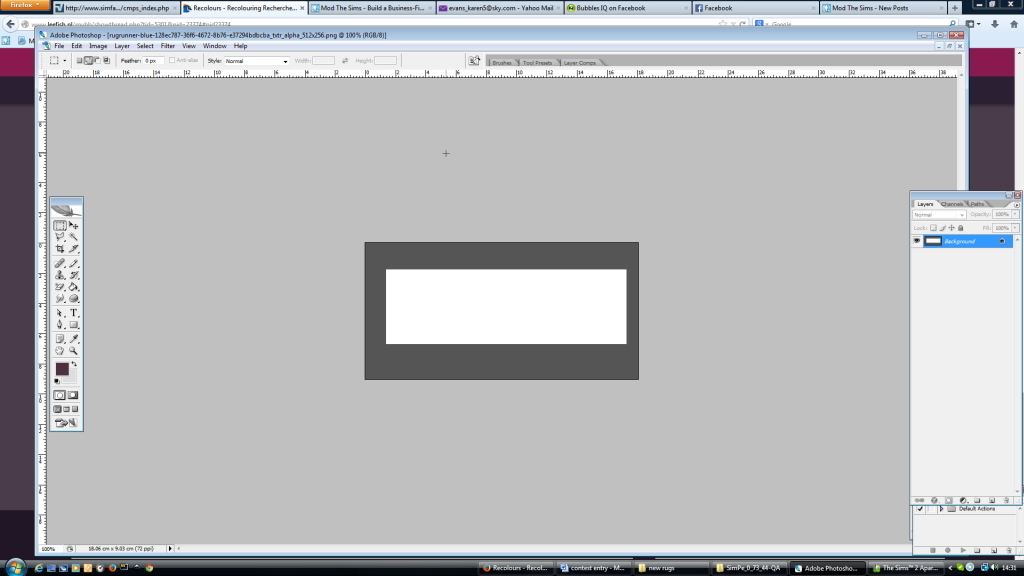Select the Move tool

[74, 226]
